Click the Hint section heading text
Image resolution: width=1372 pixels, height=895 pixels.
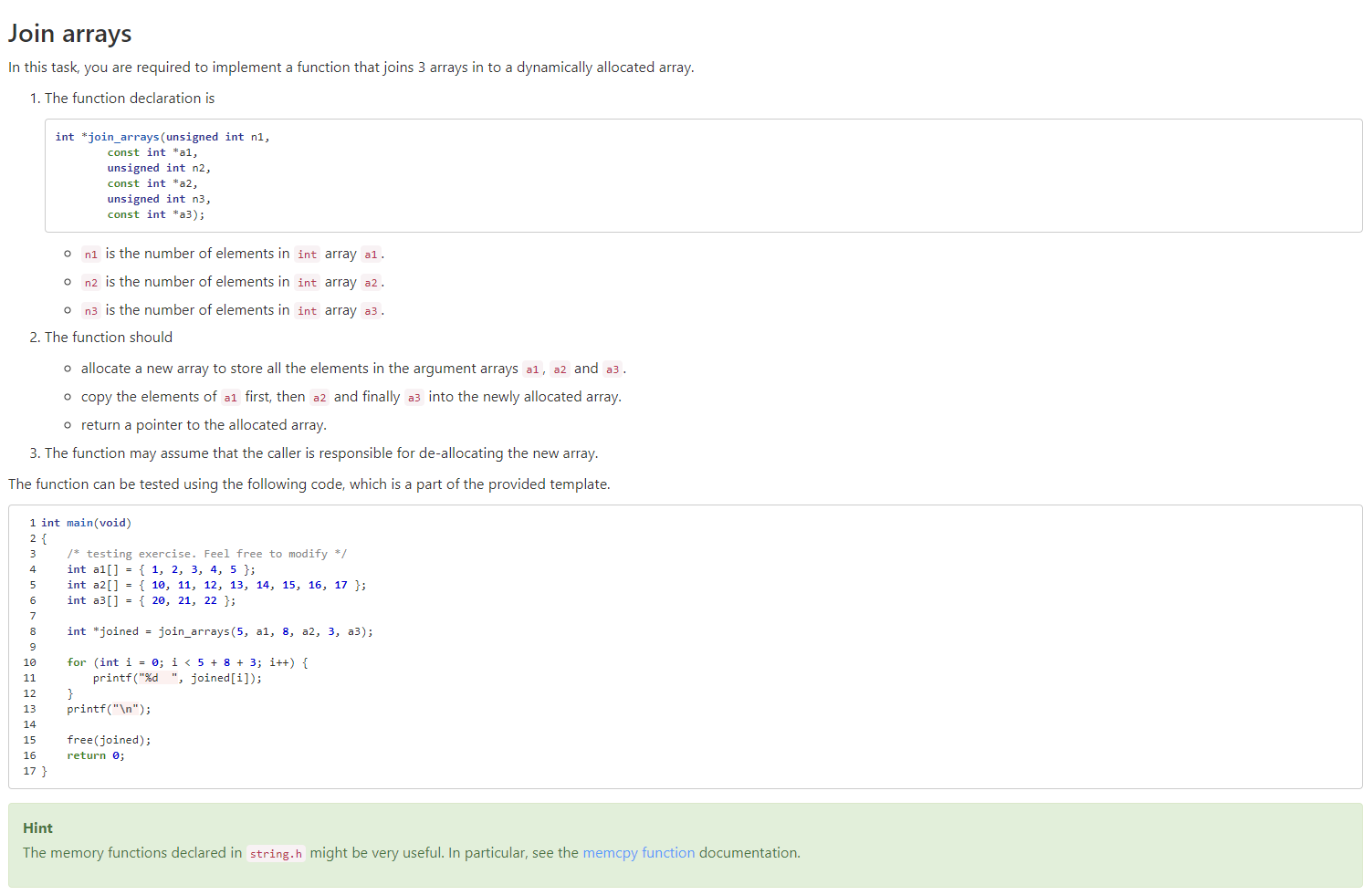pyautogui.click(x=37, y=827)
